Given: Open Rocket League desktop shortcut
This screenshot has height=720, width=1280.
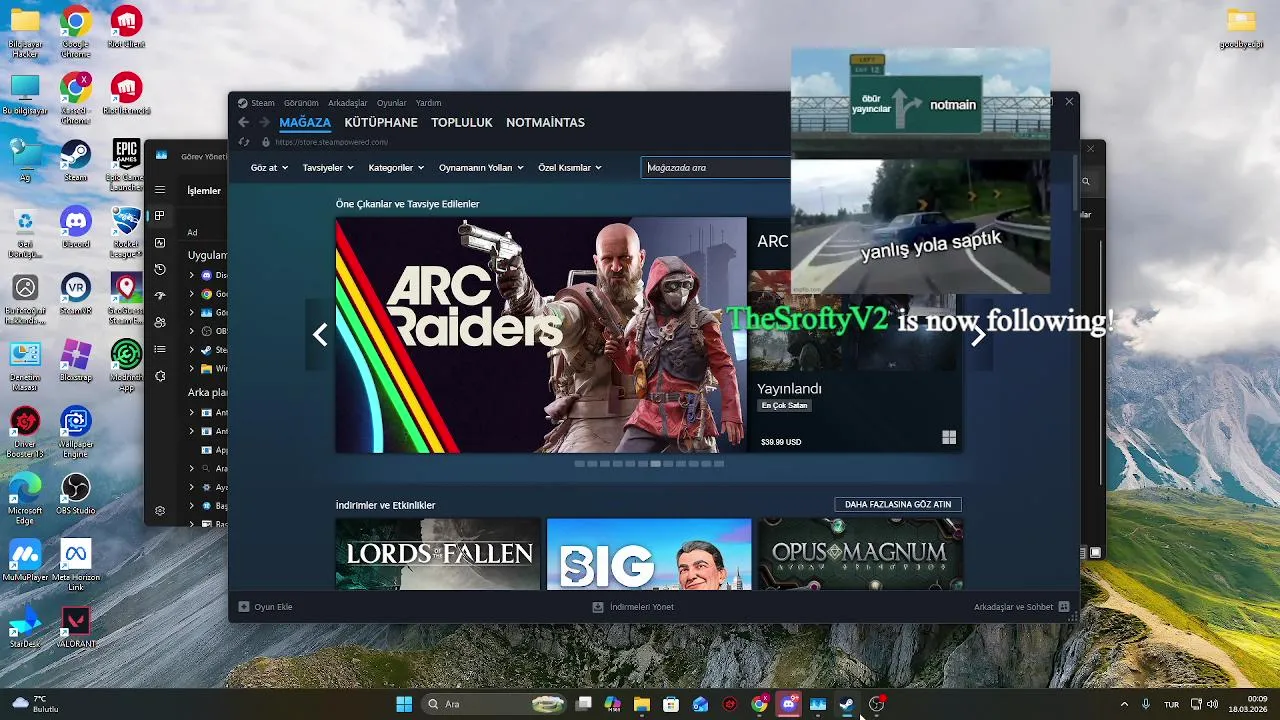Looking at the screenshot, I should [x=126, y=231].
